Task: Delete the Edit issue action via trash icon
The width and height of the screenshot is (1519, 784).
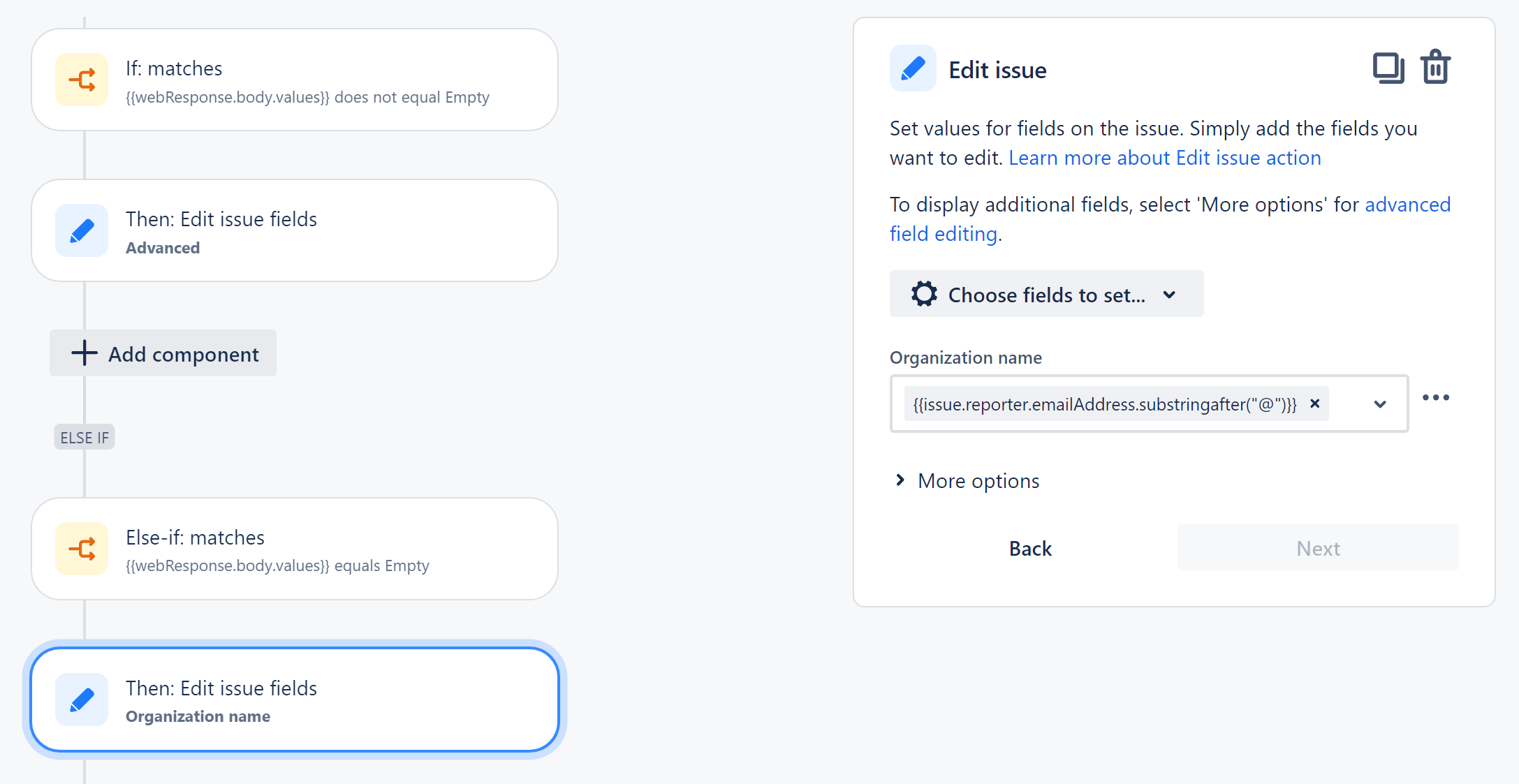Action: coord(1435,68)
